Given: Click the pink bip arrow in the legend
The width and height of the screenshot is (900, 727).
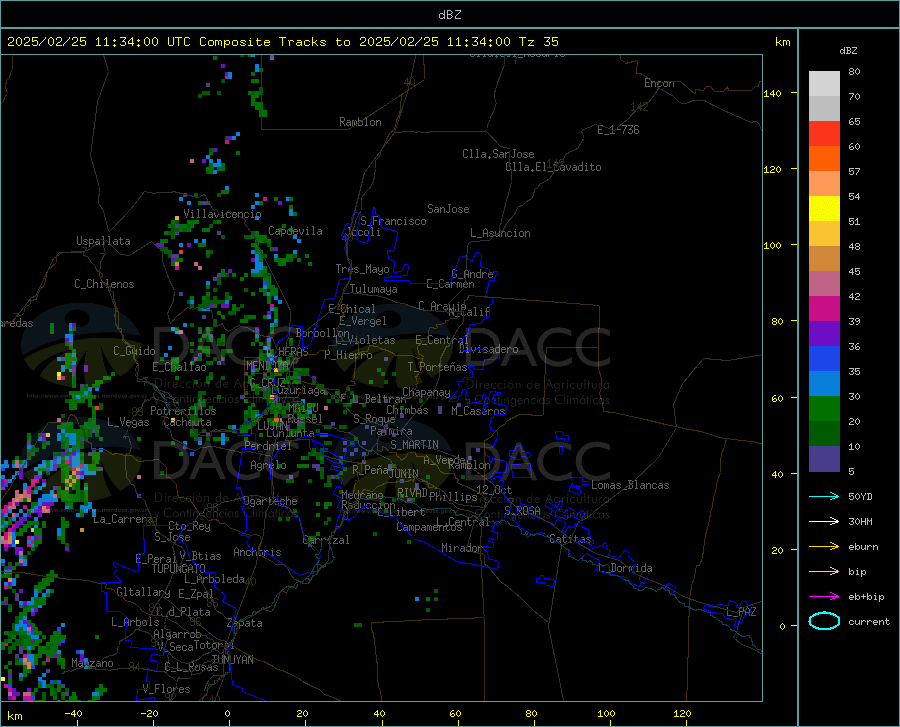Looking at the screenshot, I should (824, 572).
